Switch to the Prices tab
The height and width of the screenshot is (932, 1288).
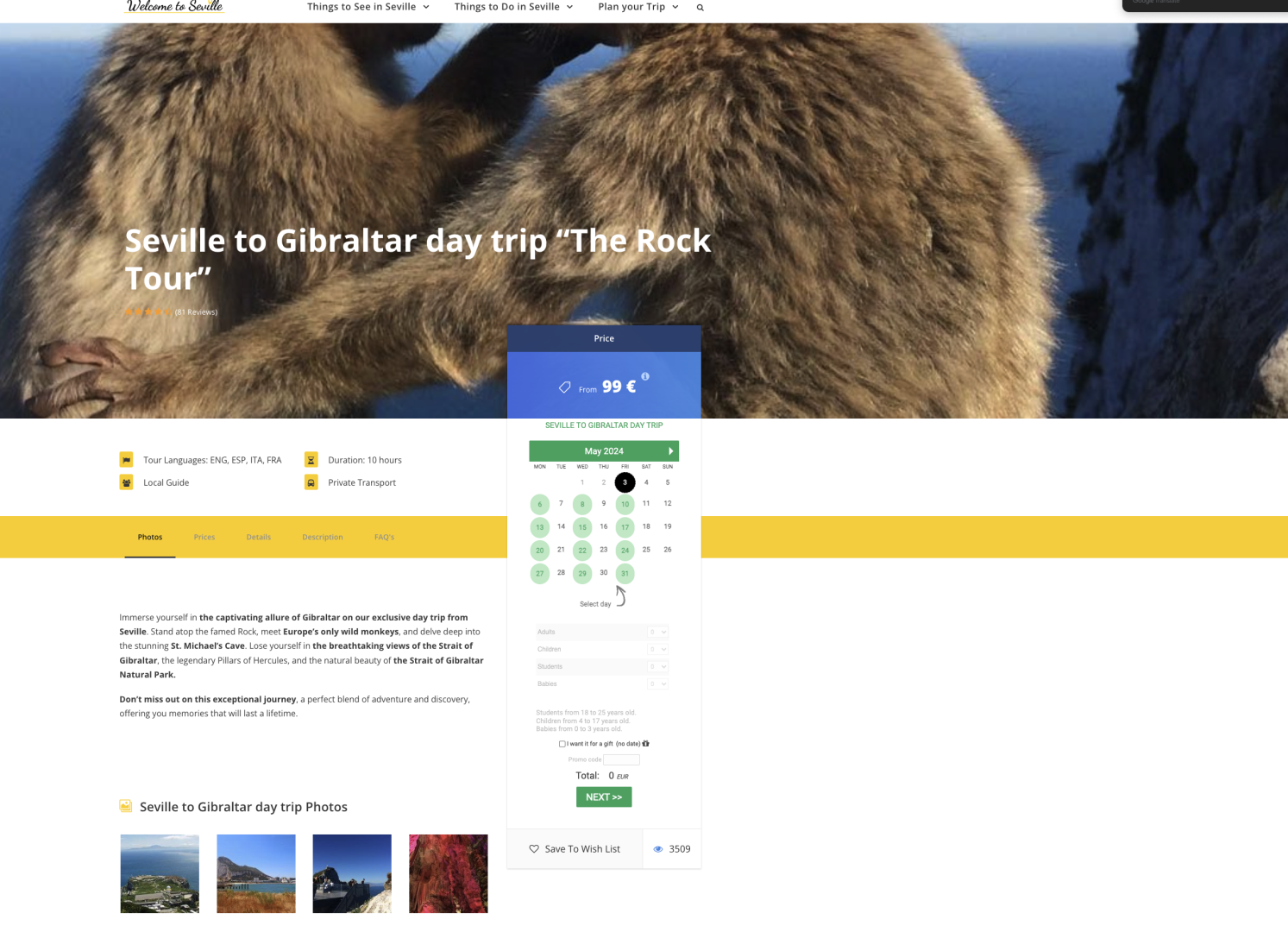point(204,537)
